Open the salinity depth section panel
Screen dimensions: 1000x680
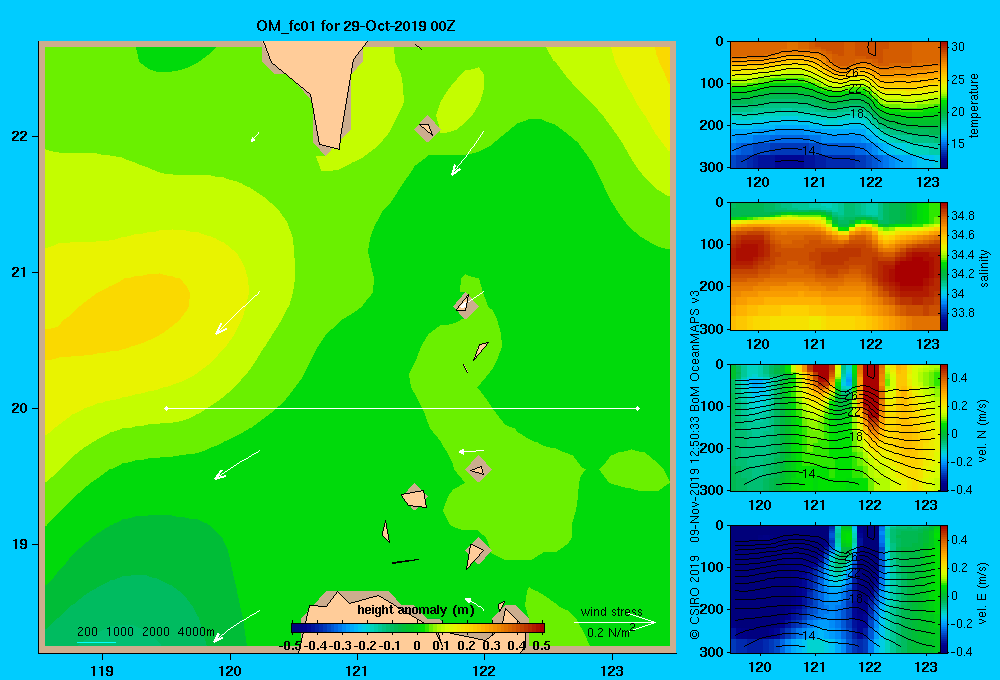pos(834,266)
